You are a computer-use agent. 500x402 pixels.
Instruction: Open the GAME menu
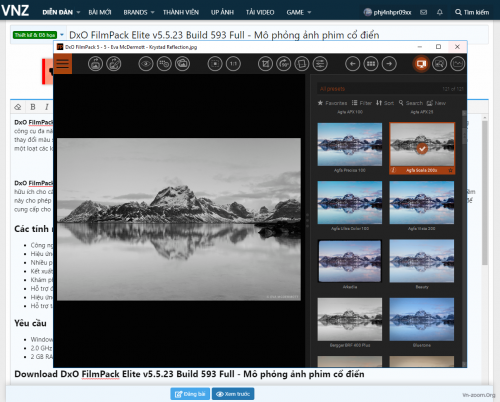(295, 12)
